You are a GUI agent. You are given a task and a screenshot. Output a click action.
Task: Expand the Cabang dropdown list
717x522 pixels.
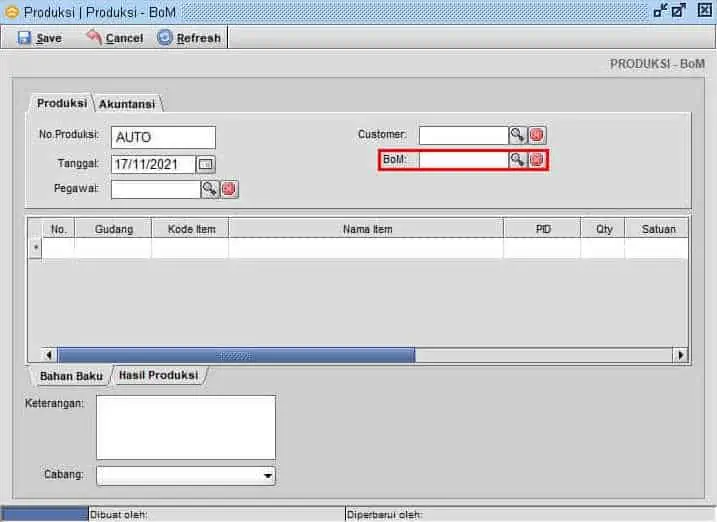(x=267, y=476)
